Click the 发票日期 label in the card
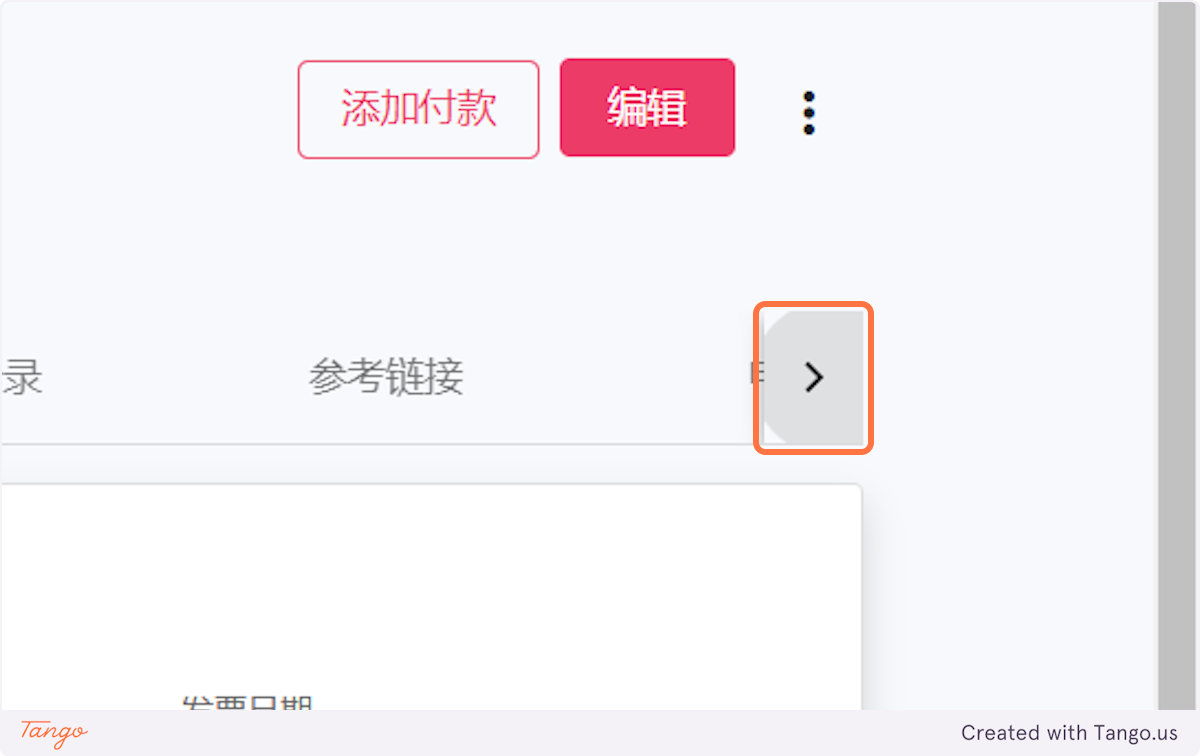Viewport: 1200px width, 756px height. (x=248, y=702)
